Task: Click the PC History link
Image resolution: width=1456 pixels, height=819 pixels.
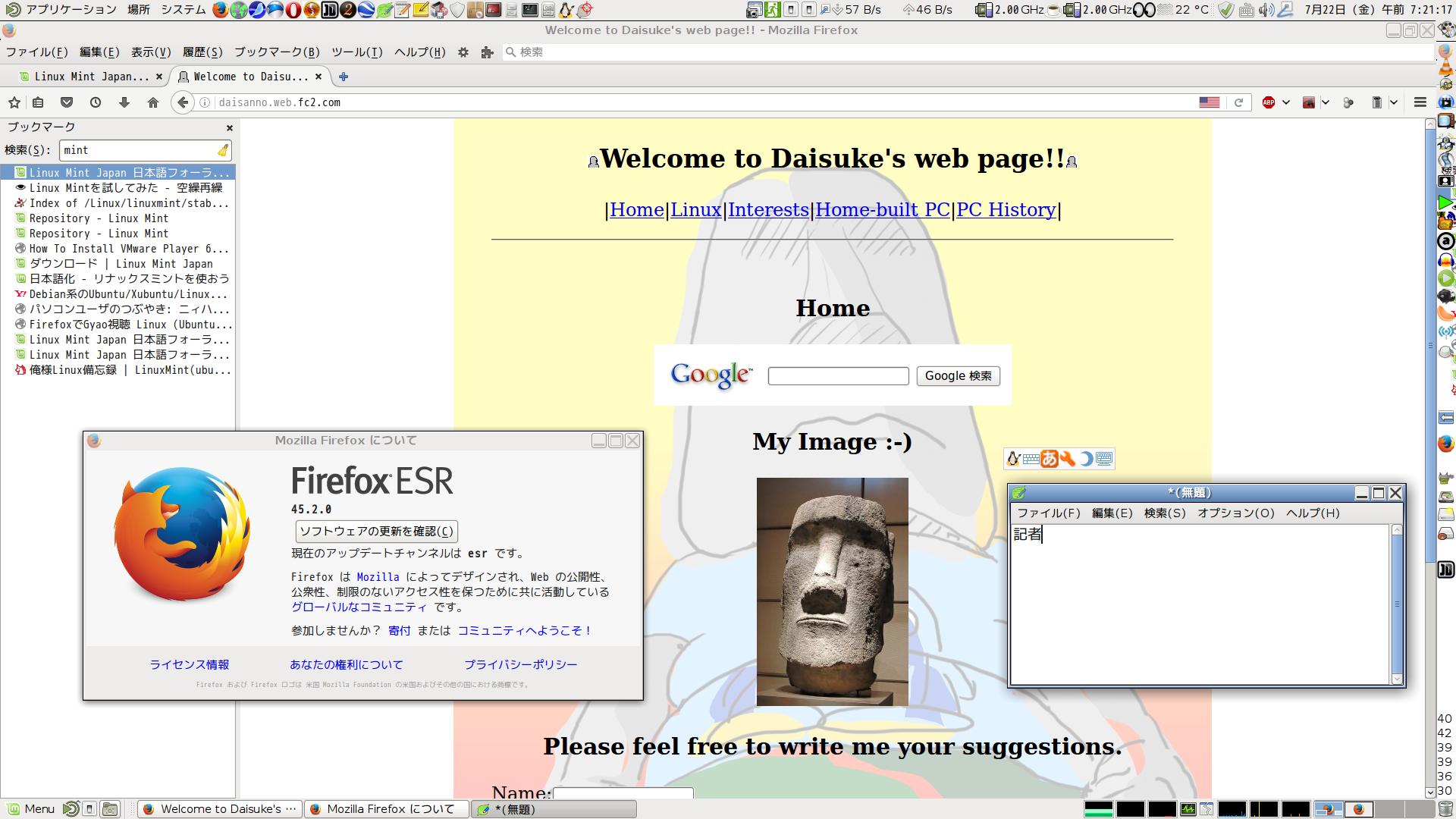Action: 1006,210
